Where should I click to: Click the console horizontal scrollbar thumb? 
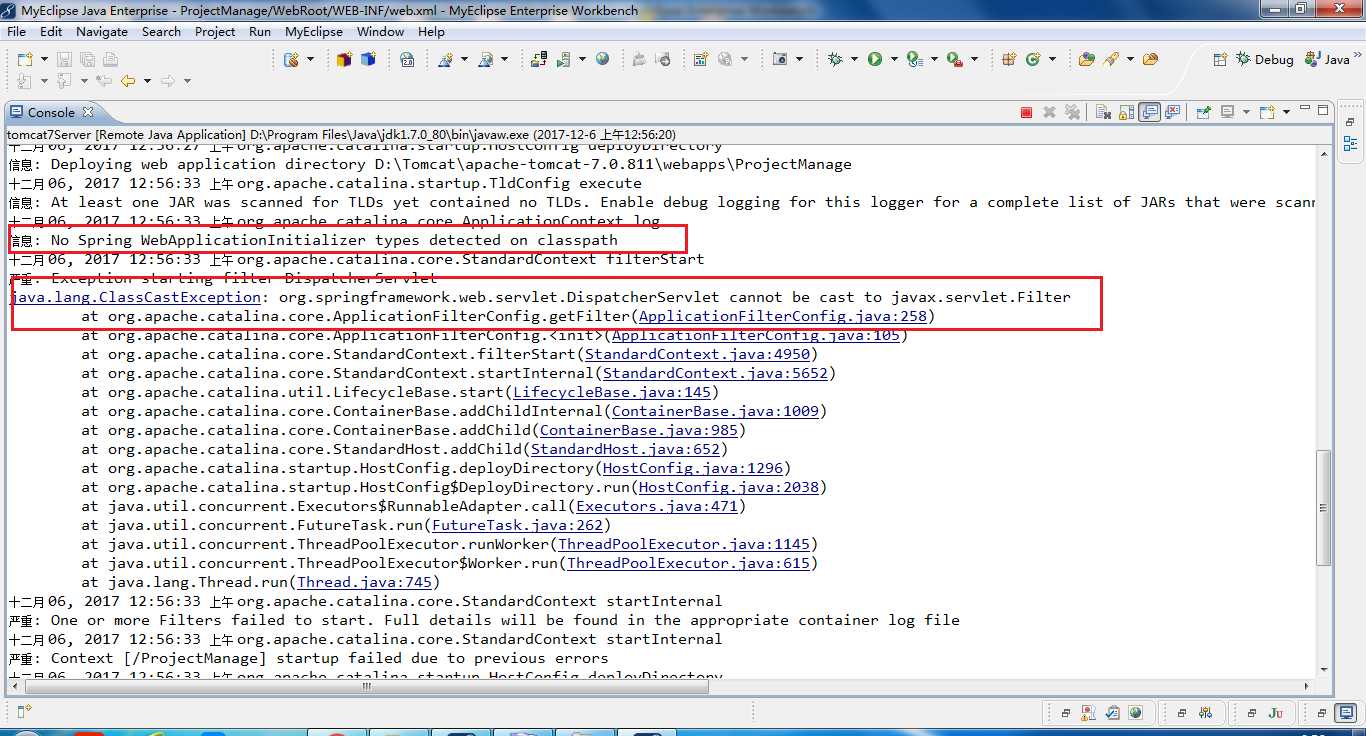point(366,687)
